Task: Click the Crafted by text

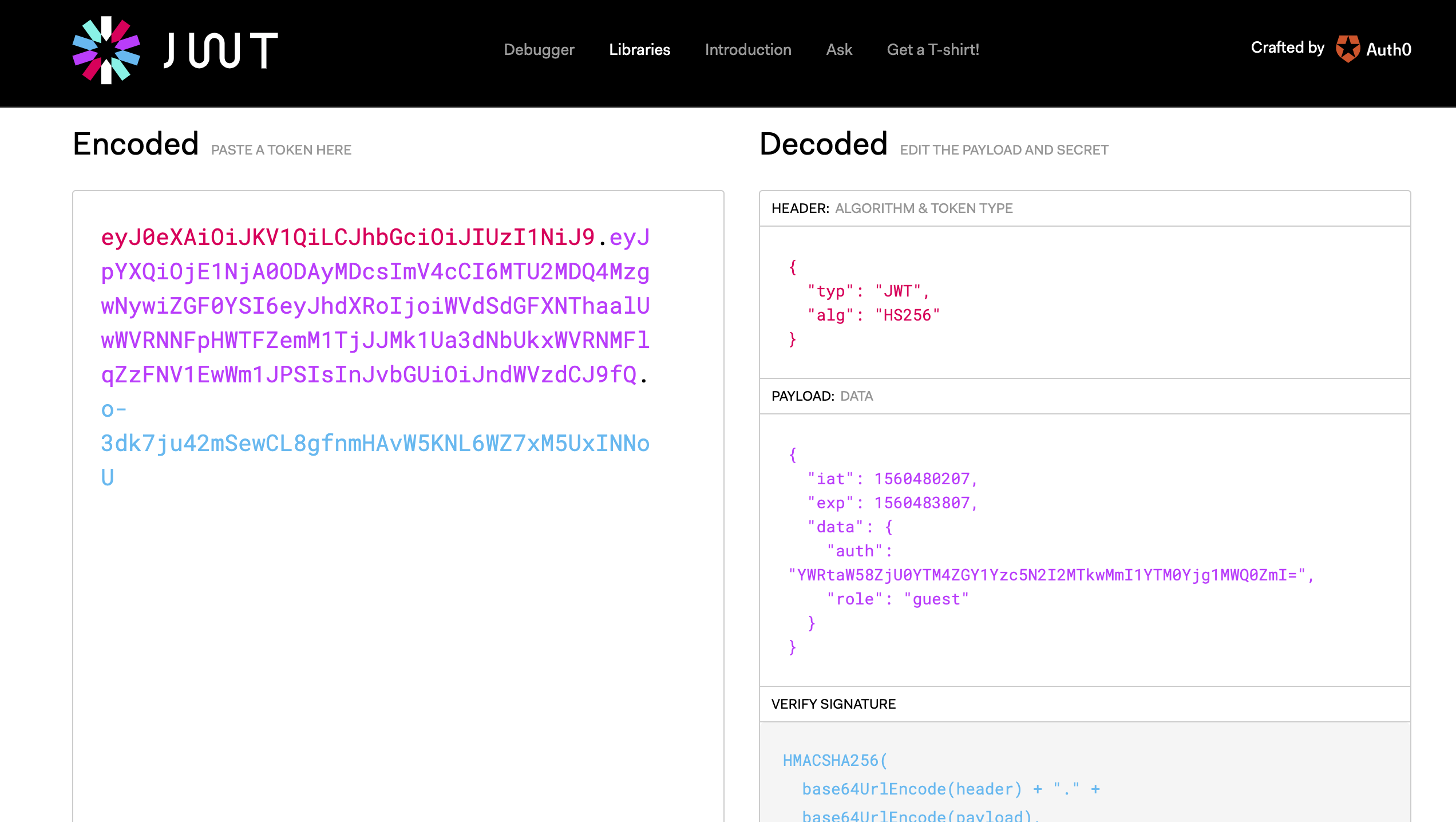Action: pyautogui.click(x=1287, y=48)
